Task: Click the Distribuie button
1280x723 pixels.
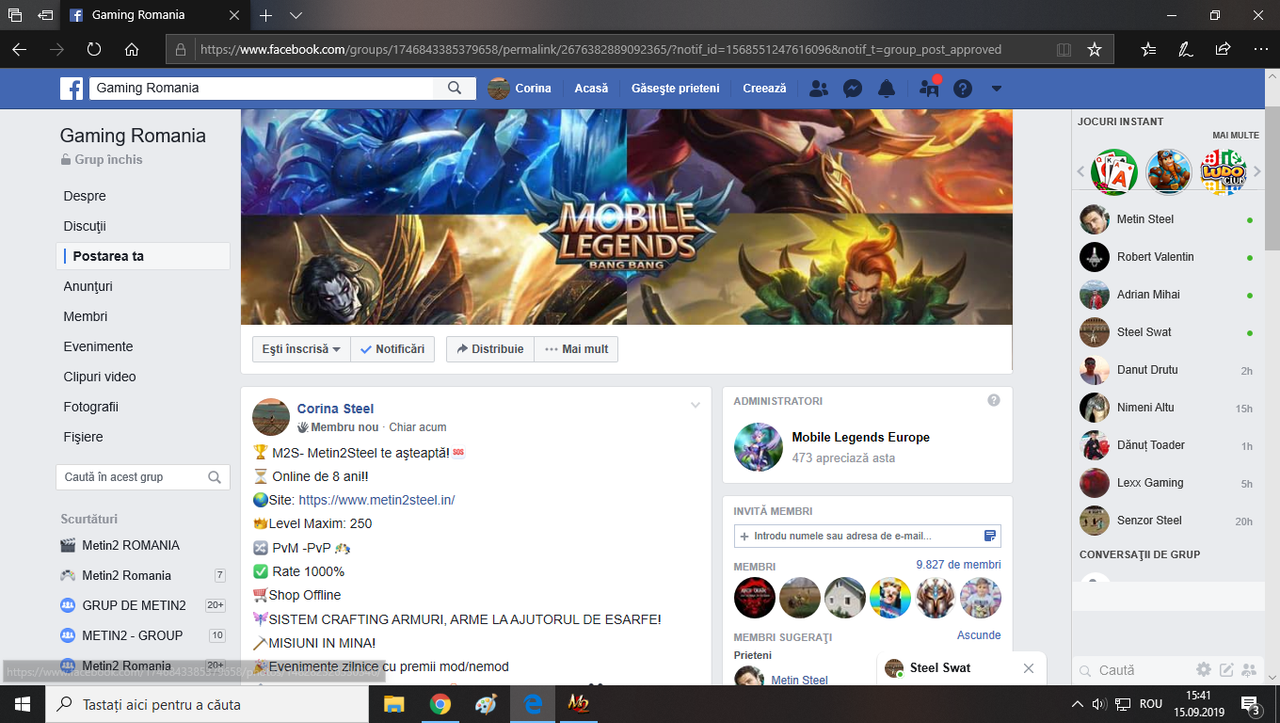Action: point(490,349)
